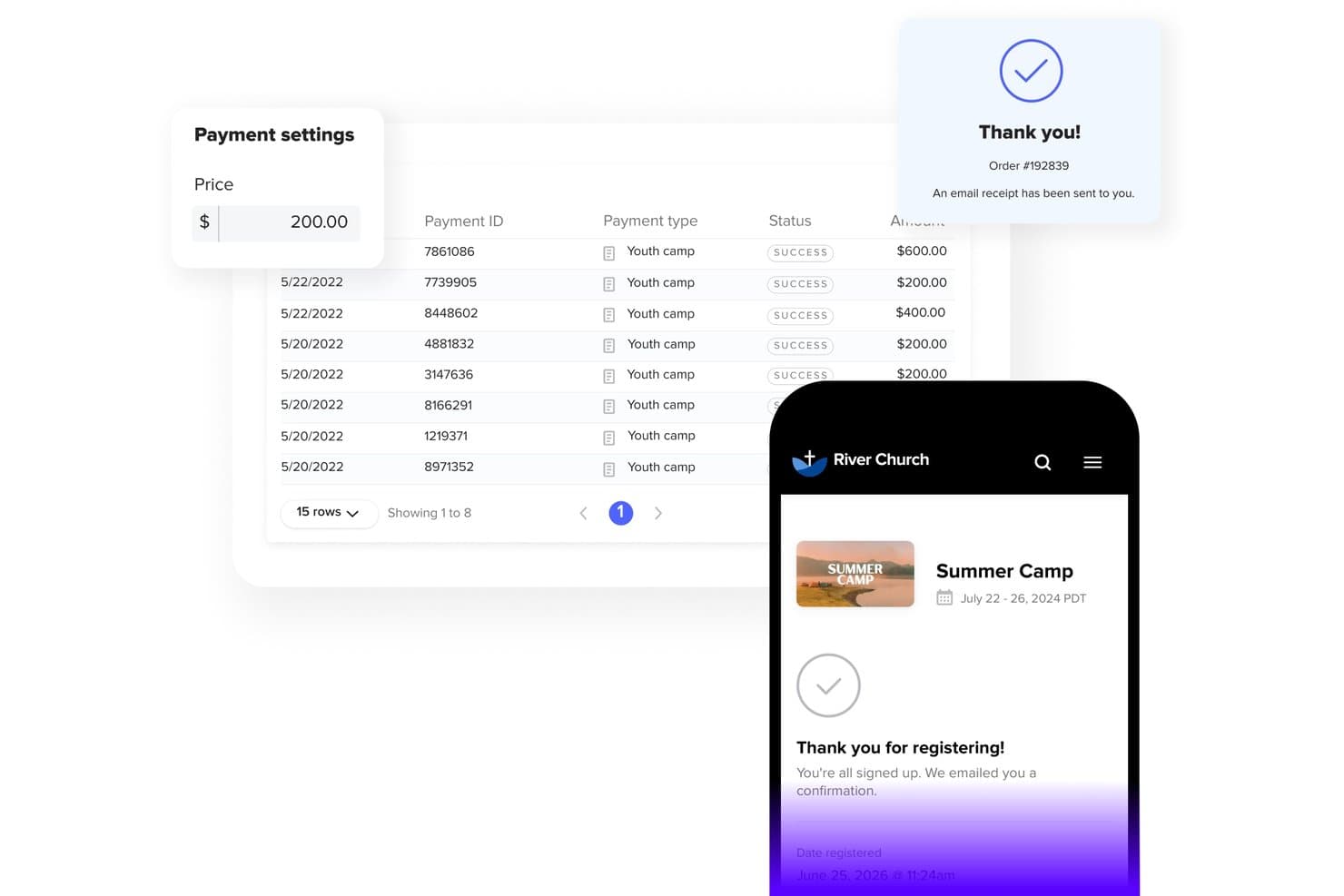Sort by Status column header
This screenshot has width=1344, height=896.
pyautogui.click(x=790, y=221)
